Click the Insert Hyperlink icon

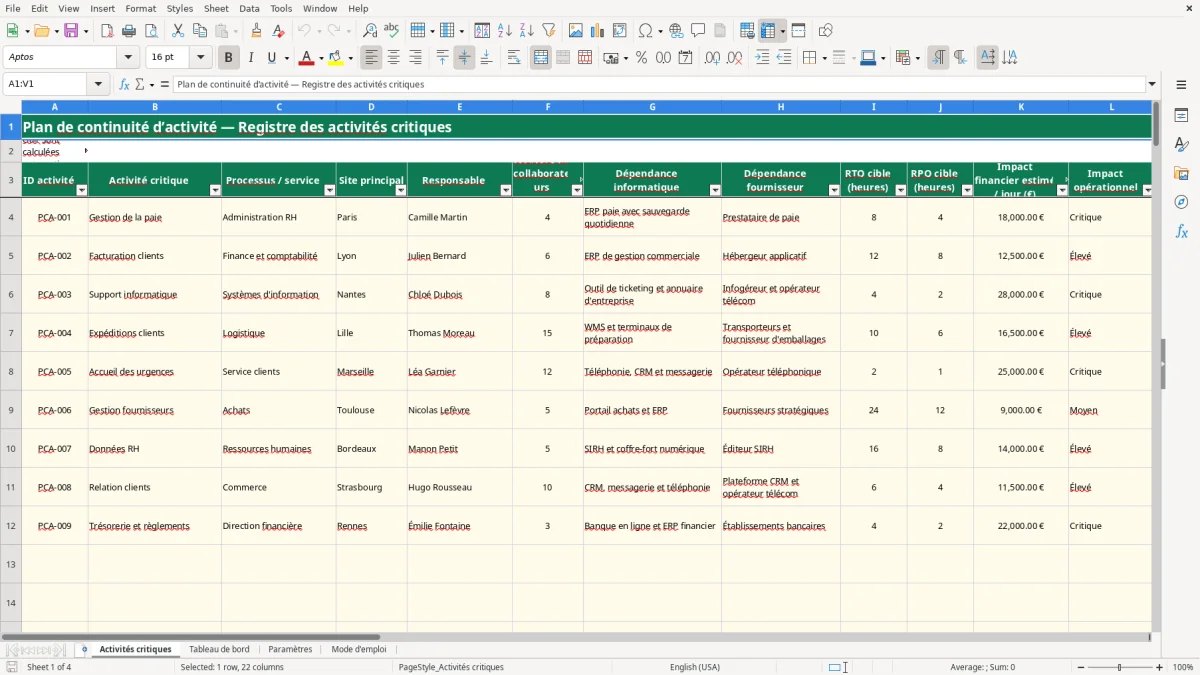pos(676,31)
